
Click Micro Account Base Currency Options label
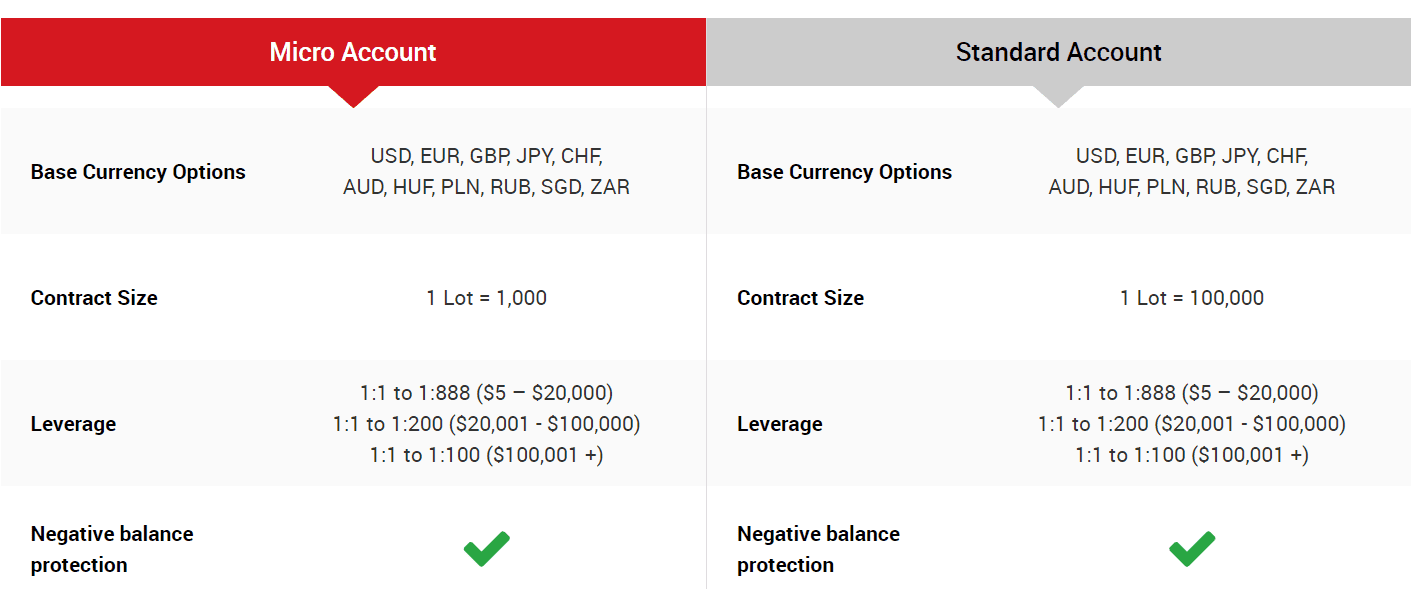click(138, 172)
